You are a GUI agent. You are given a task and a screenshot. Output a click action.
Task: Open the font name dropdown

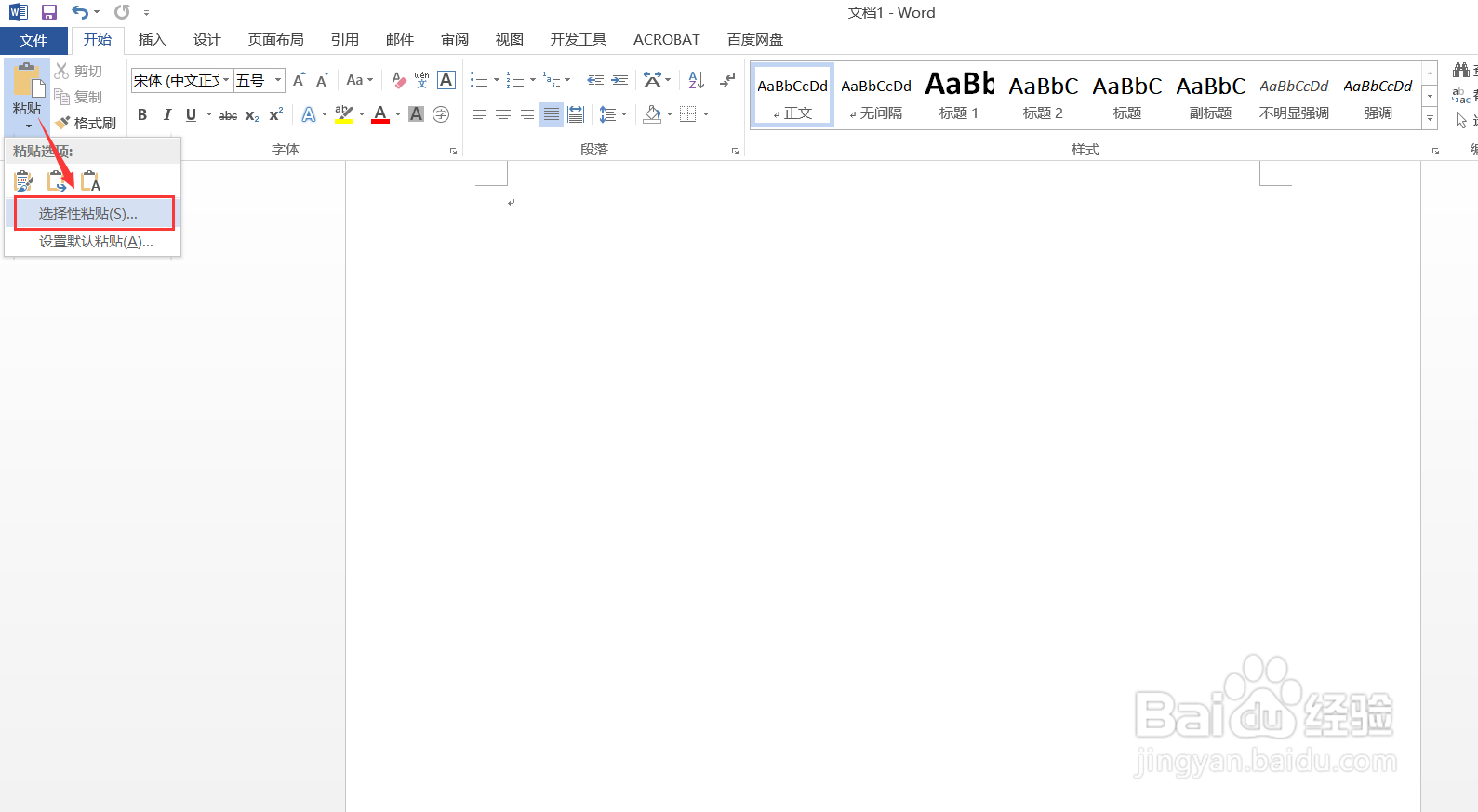226,80
